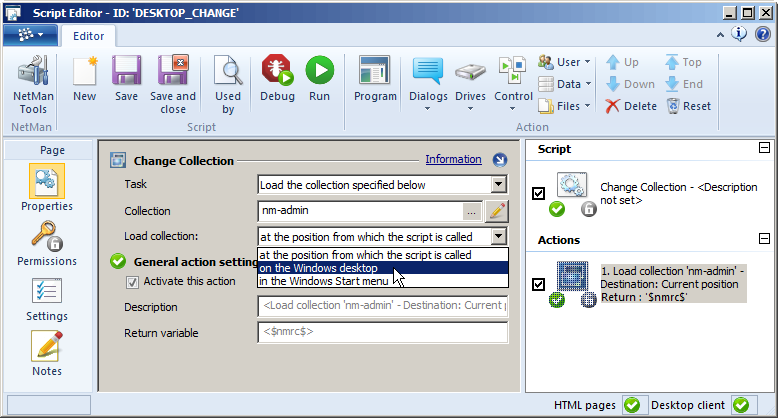Close the Load collection dropdown arrow

499,236
